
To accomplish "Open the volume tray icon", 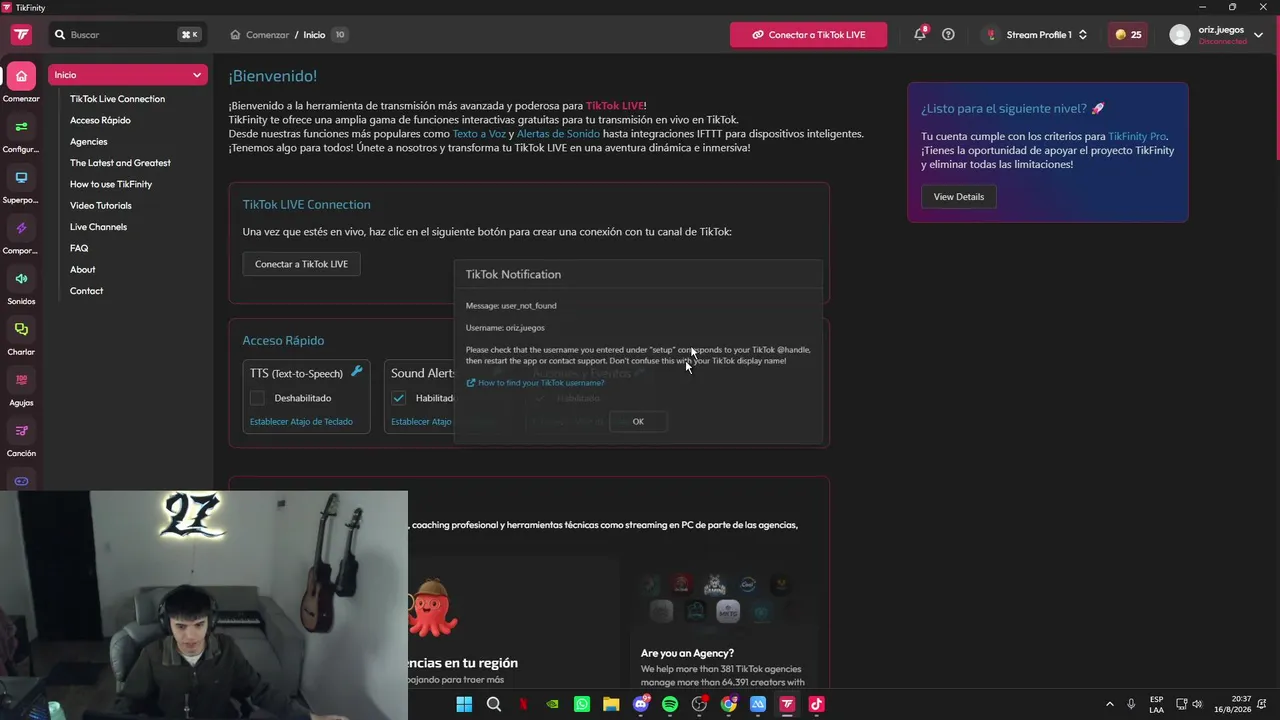I will click(x=1197, y=704).
